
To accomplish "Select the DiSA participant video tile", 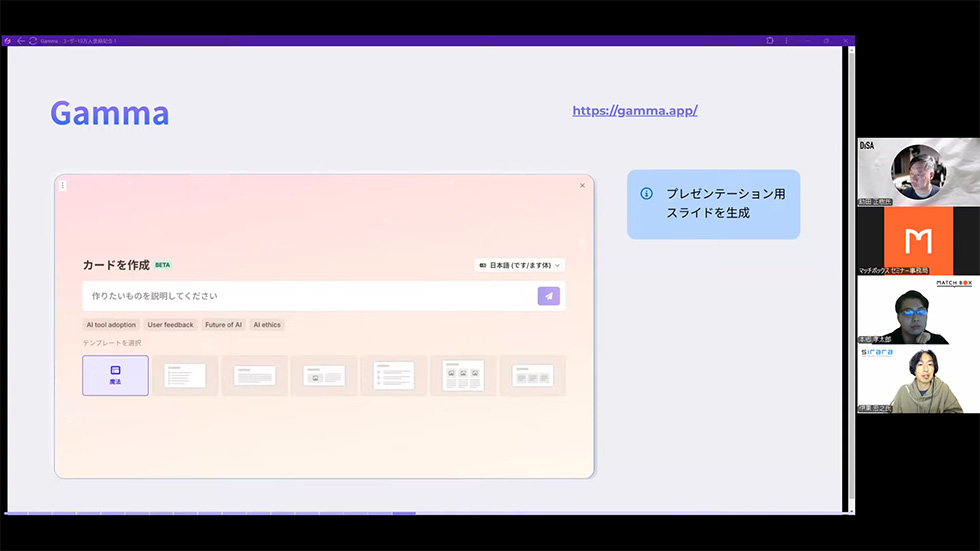I will [x=918, y=172].
